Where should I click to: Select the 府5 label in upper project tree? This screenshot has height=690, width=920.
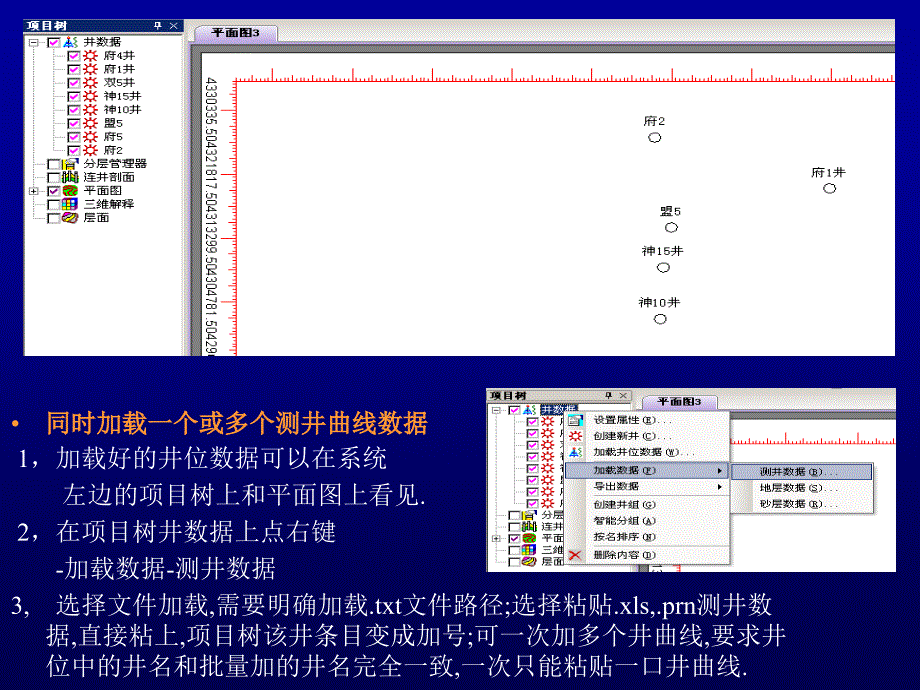[x=113, y=137]
